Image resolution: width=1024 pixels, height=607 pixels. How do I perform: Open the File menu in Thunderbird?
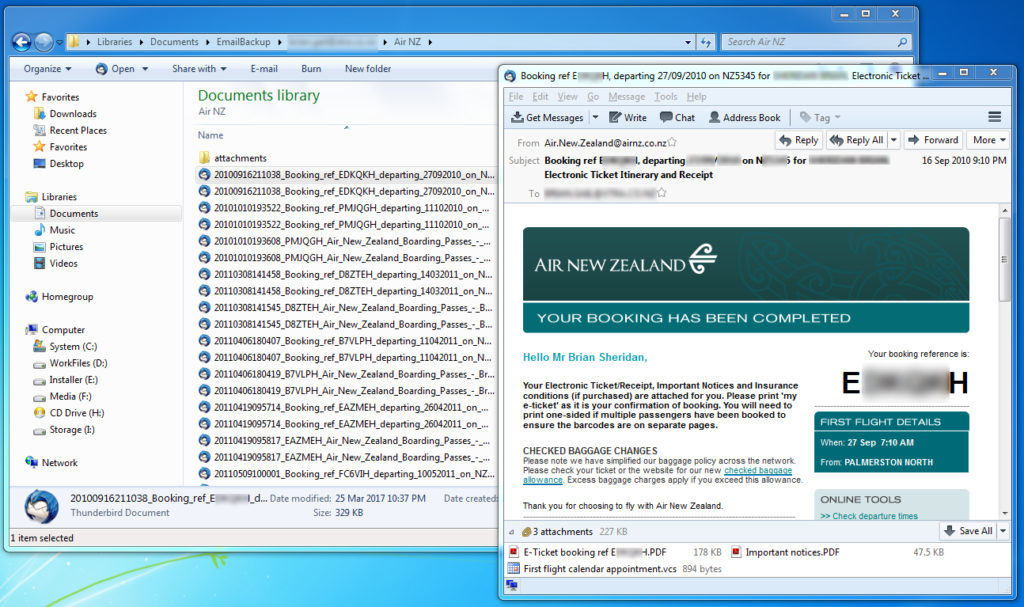516,97
